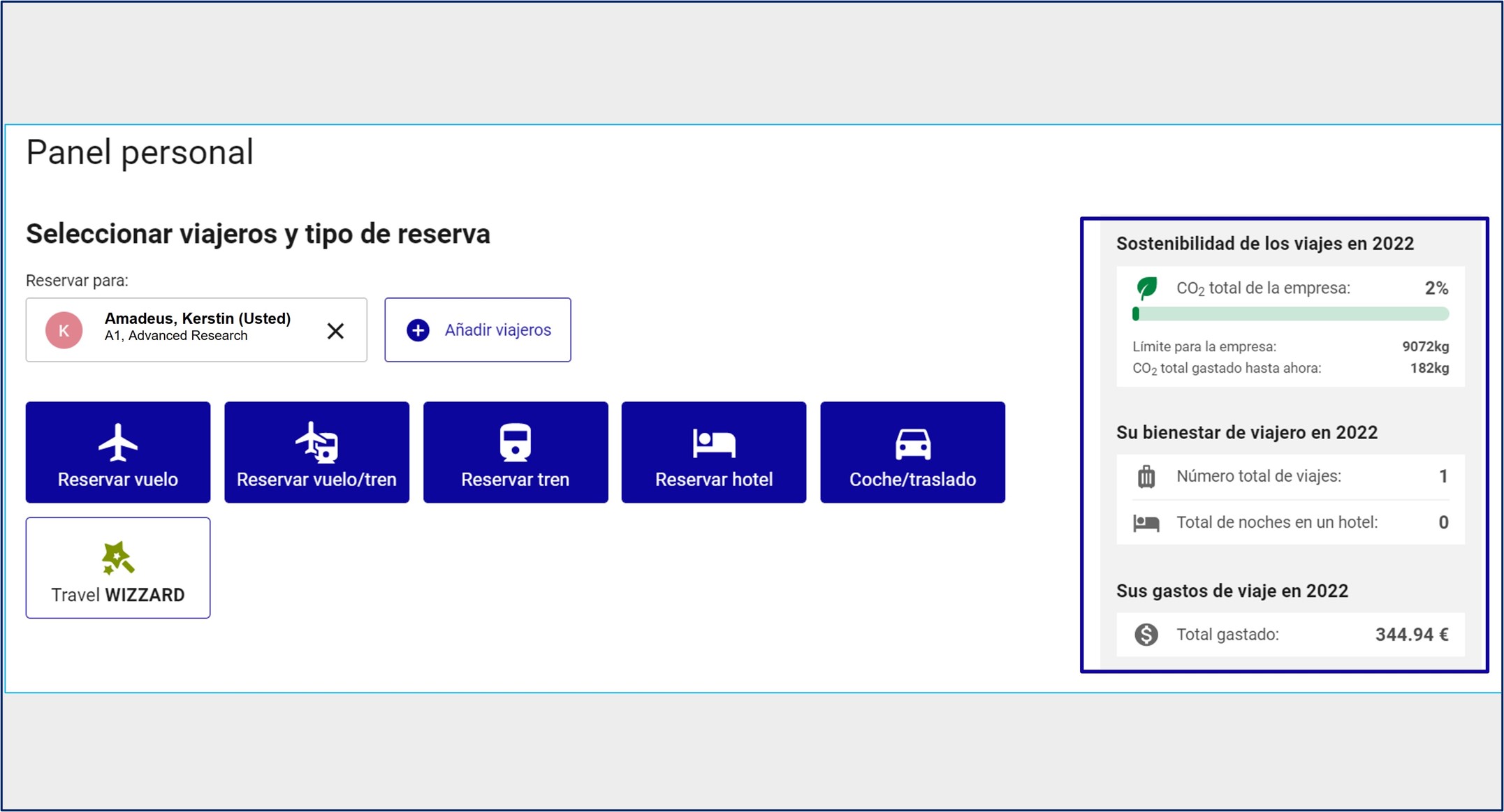Click the Reservar hotel button label
The height and width of the screenshot is (812, 1504).
[713, 480]
